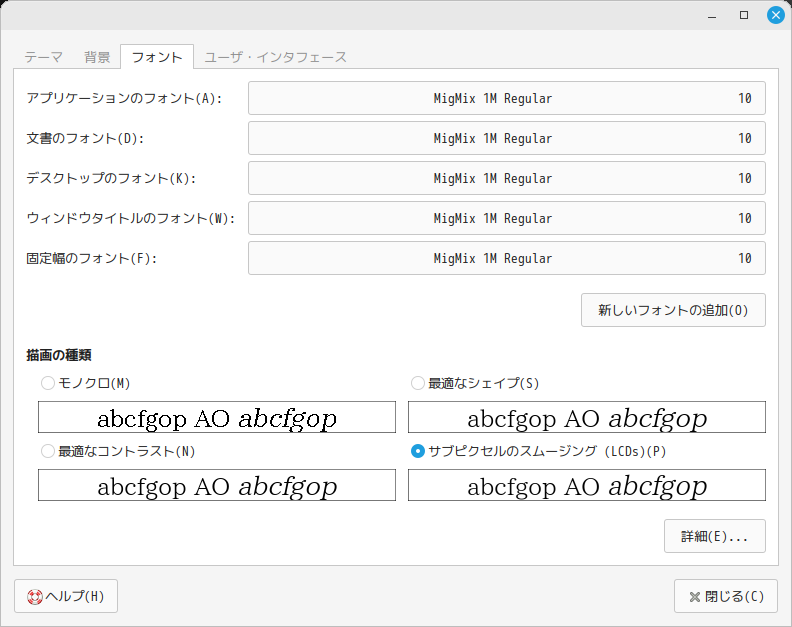Maximize the appearance settings window

pos(744,15)
